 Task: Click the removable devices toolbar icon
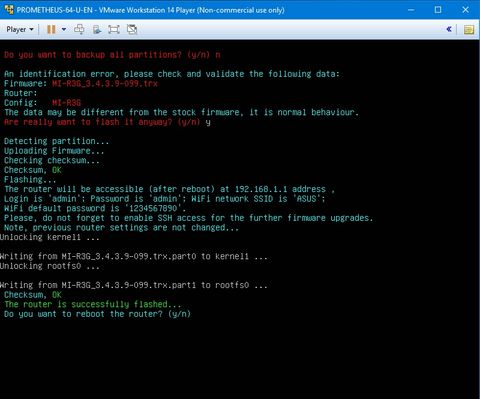[97, 30]
